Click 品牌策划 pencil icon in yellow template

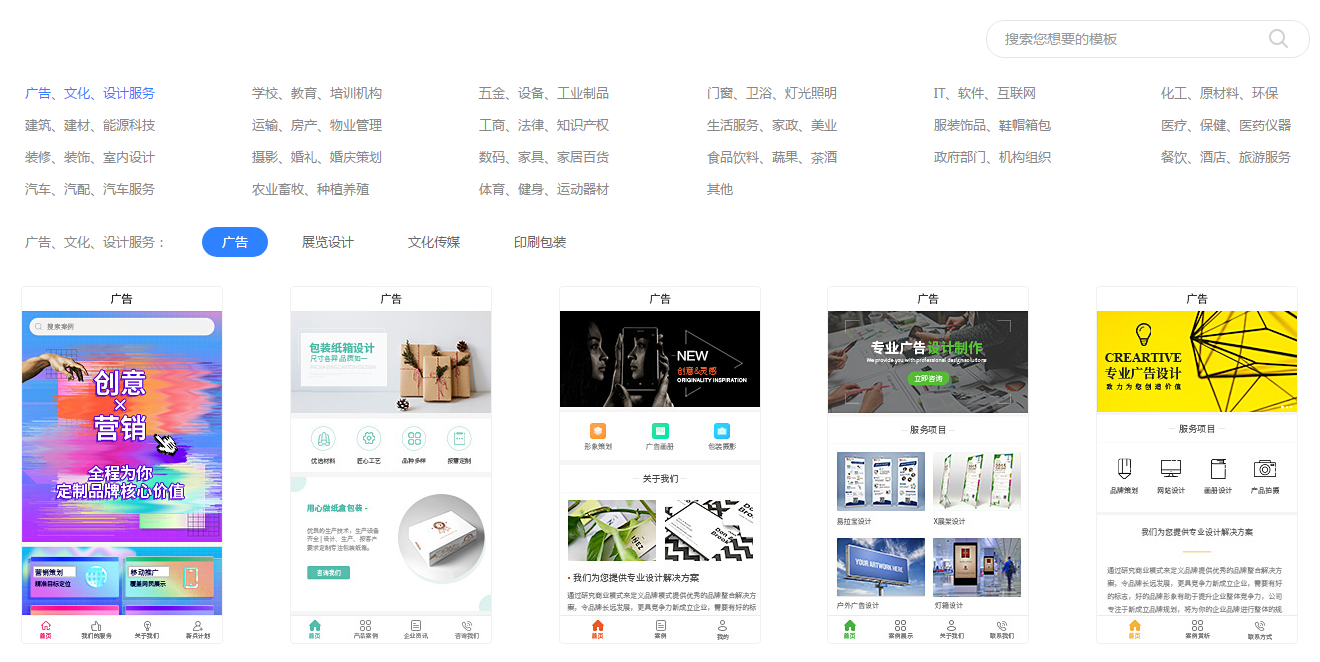[1124, 468]
